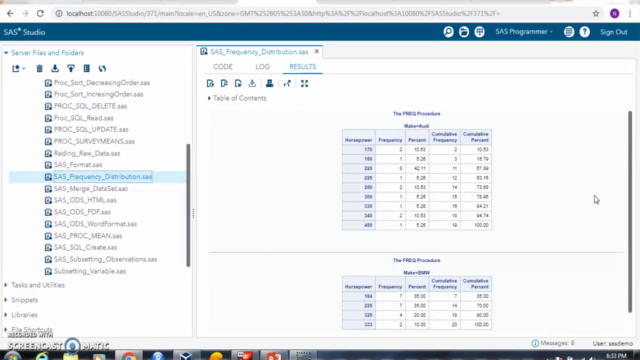640x360 pixels.
Task: Open results in a new browser tab icon
Action: pyautogui.click(x=287, y=84)
